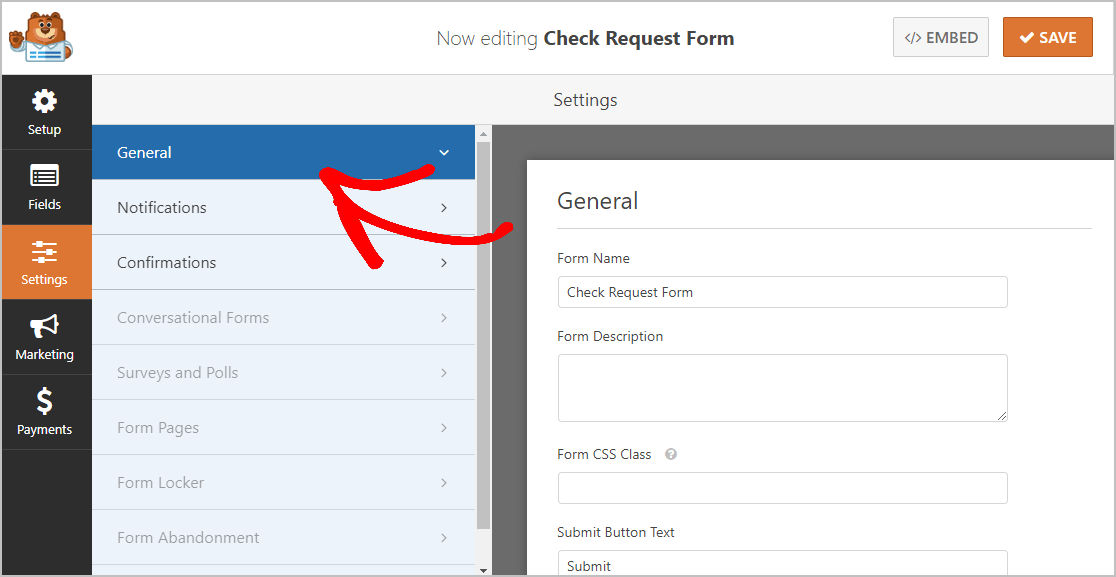
Task: Click into the Form Description textarea
Action: pos(782,388)
